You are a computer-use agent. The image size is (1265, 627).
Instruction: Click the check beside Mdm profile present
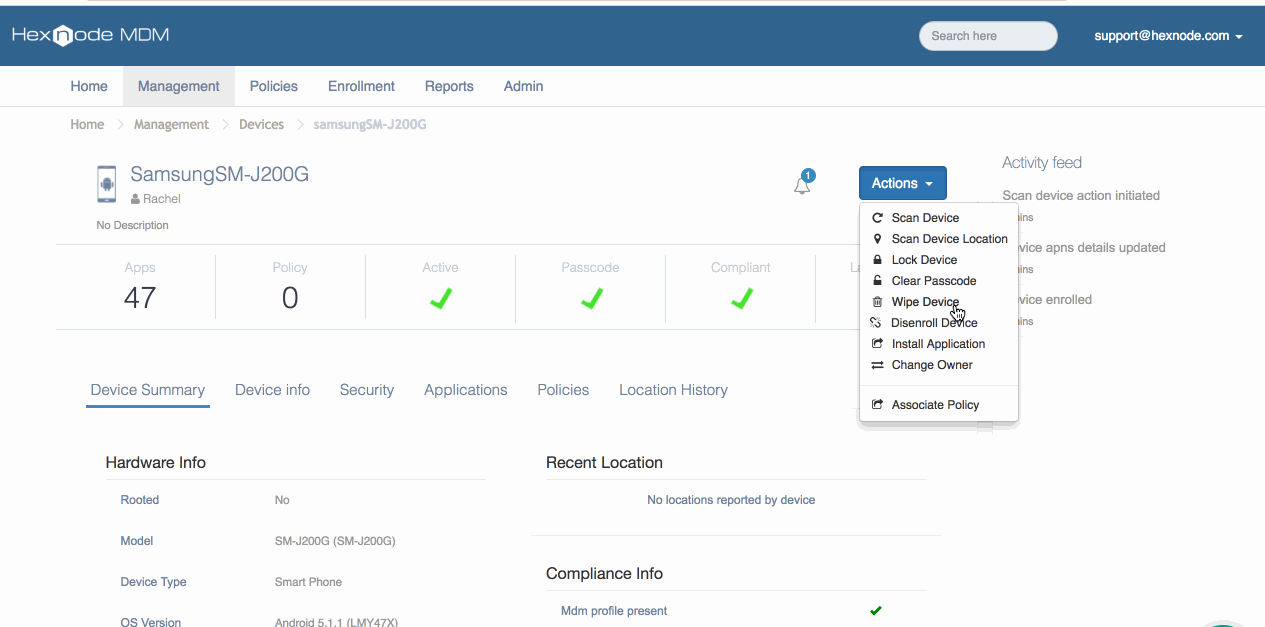click(x=876, y=611)
